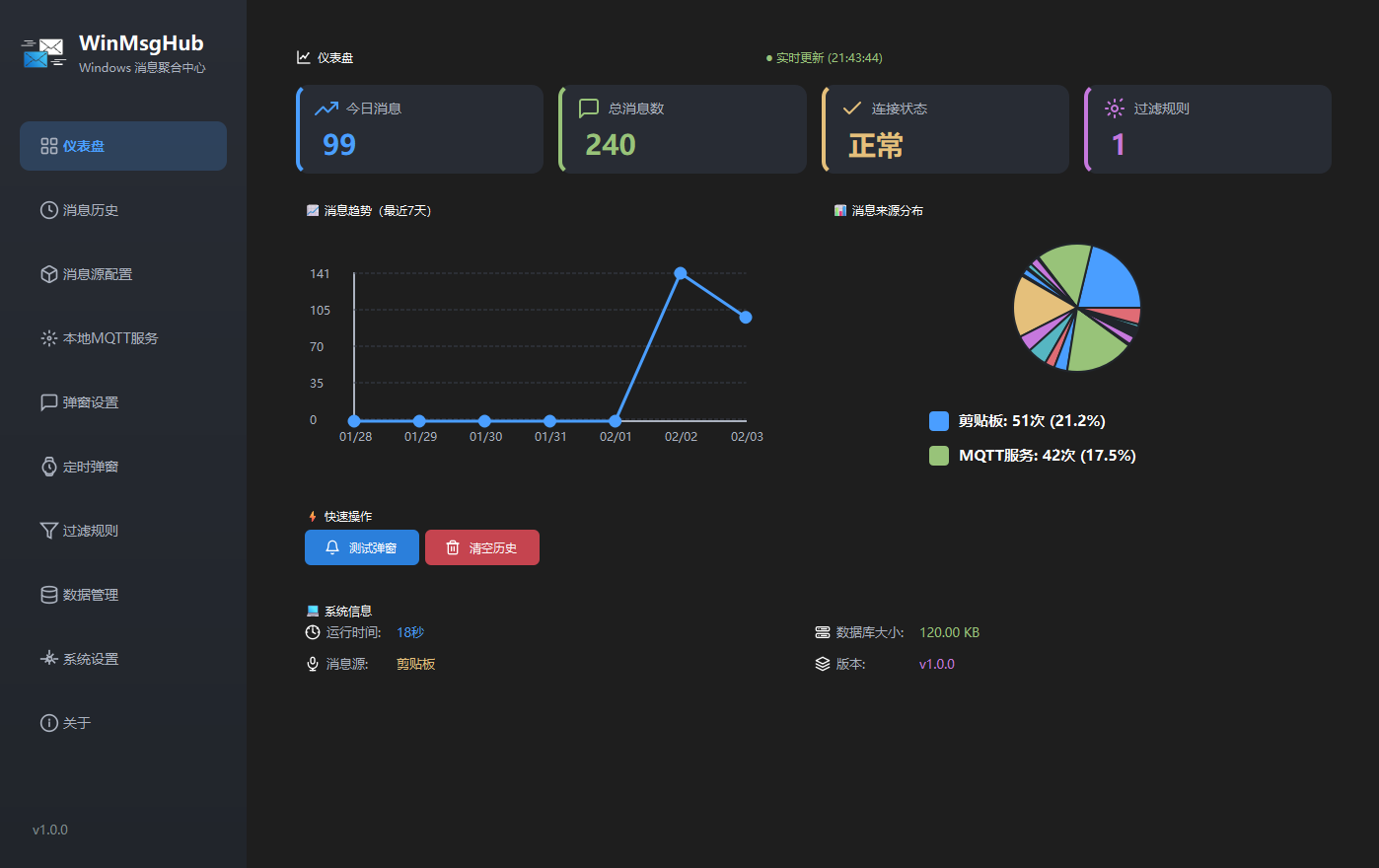
Task: Open the 今日消息 statistics card
Action: pyautogui.click(x=420, y=129)
